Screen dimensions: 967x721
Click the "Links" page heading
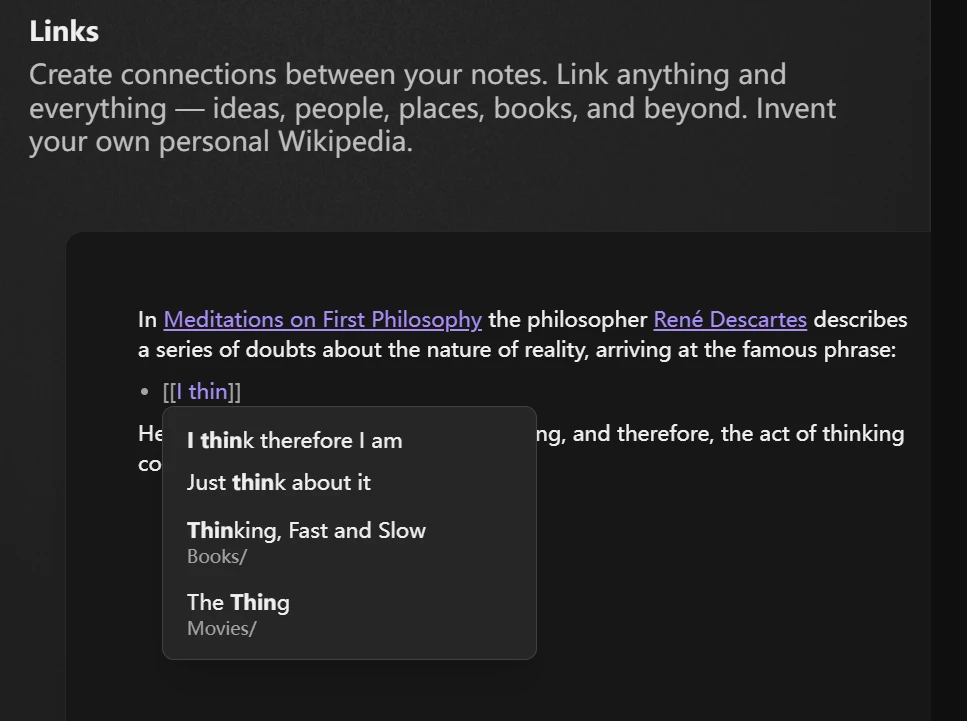(63, 30)
